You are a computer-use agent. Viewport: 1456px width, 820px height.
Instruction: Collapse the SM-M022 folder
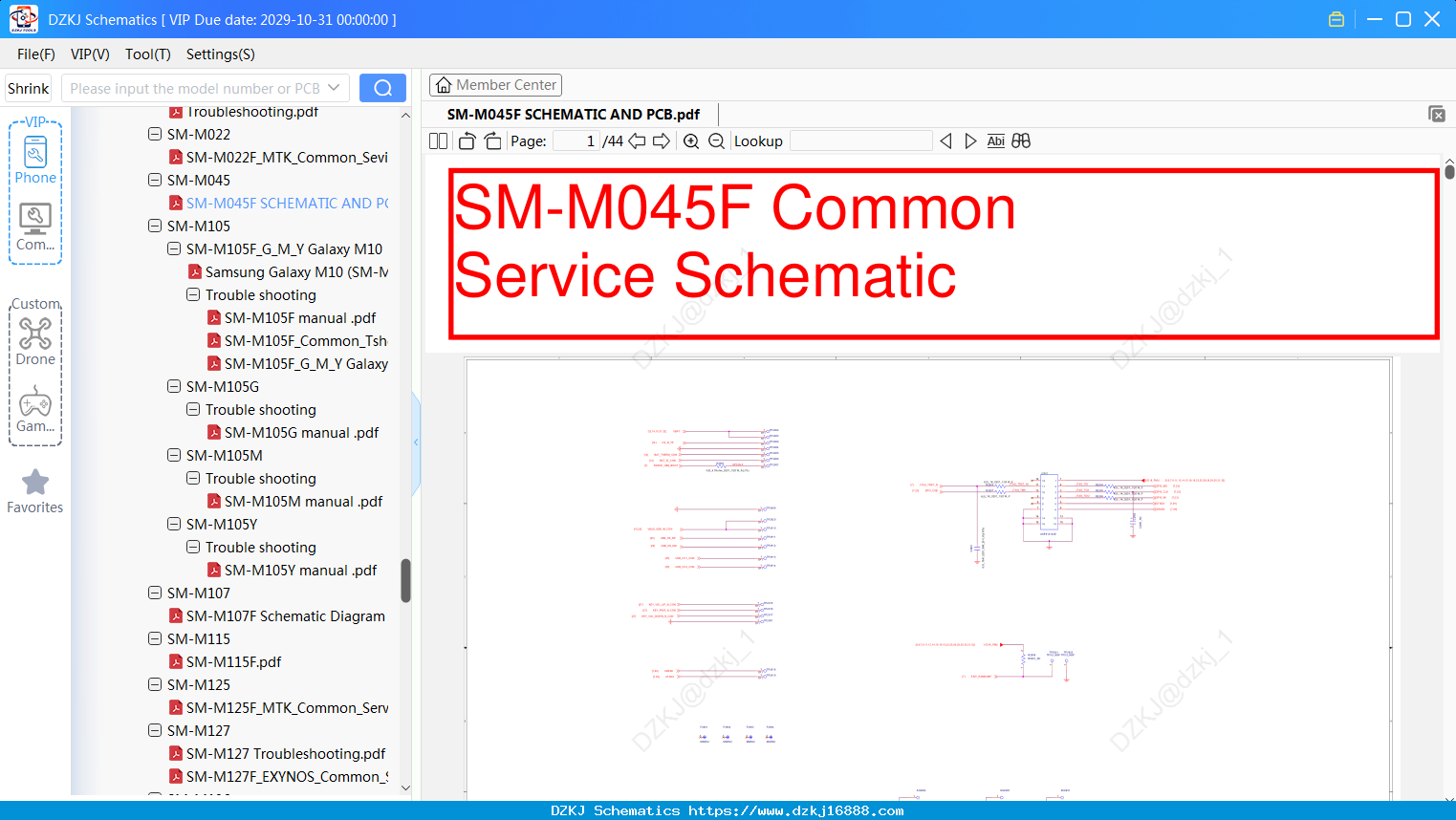coord(155,135)
